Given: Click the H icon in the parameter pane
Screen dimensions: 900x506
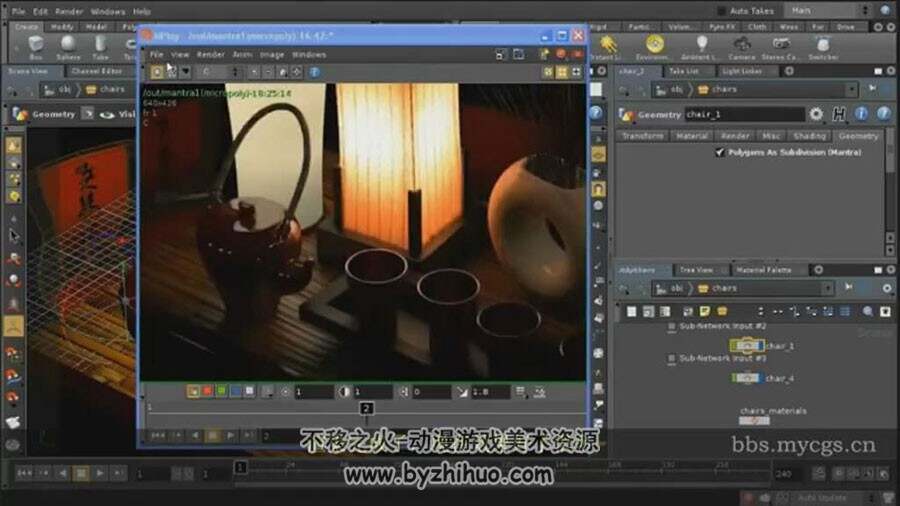Looking at the screenshot, I should pos(839,114).
